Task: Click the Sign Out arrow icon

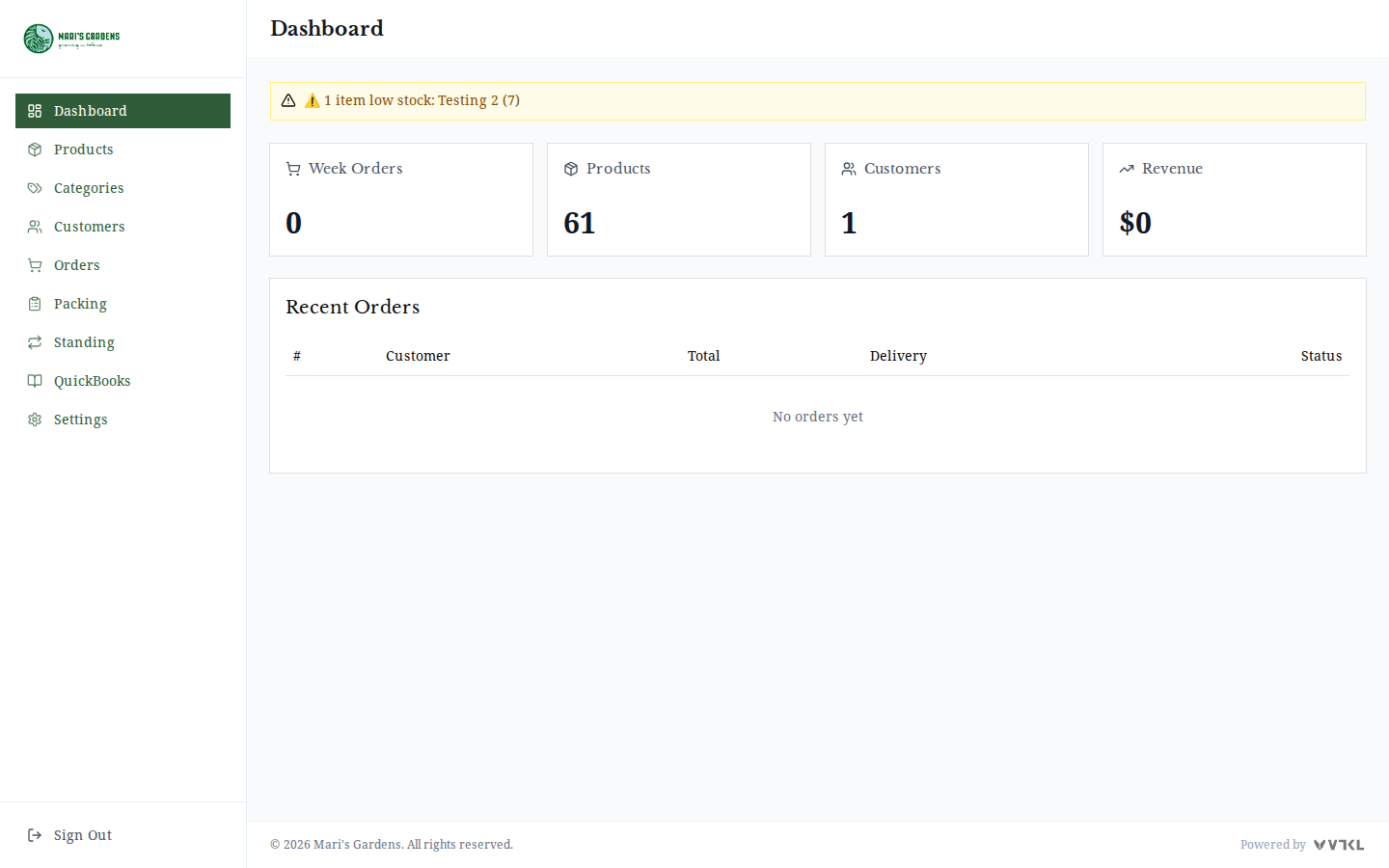Action: tap(35, 835)
